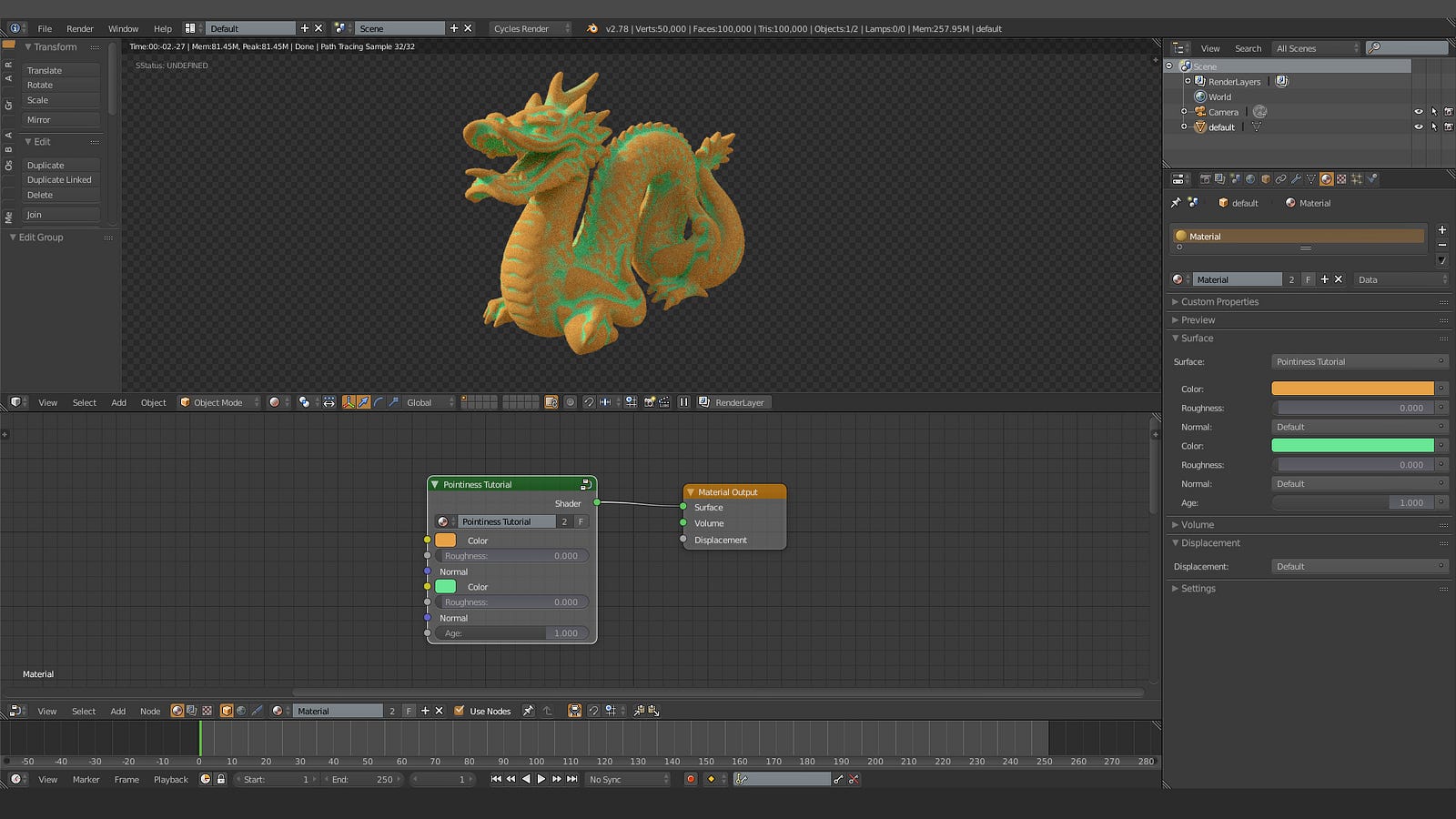Screen dimensions: 1456x819
Task: Open the Modifiers wrench tab
Action: tap(1296, 179)
